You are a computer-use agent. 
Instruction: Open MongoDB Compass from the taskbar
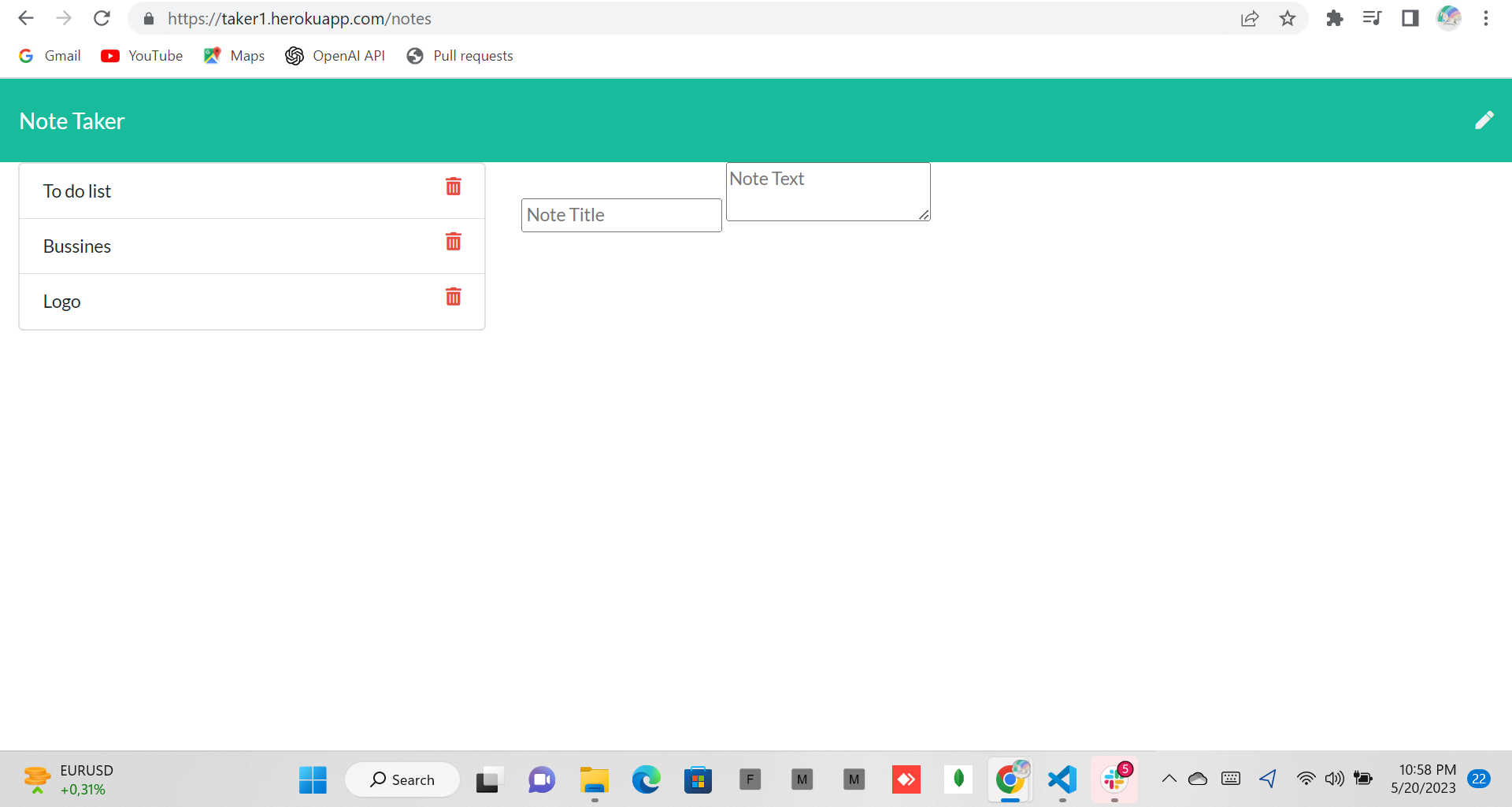[x=958, y=779]
